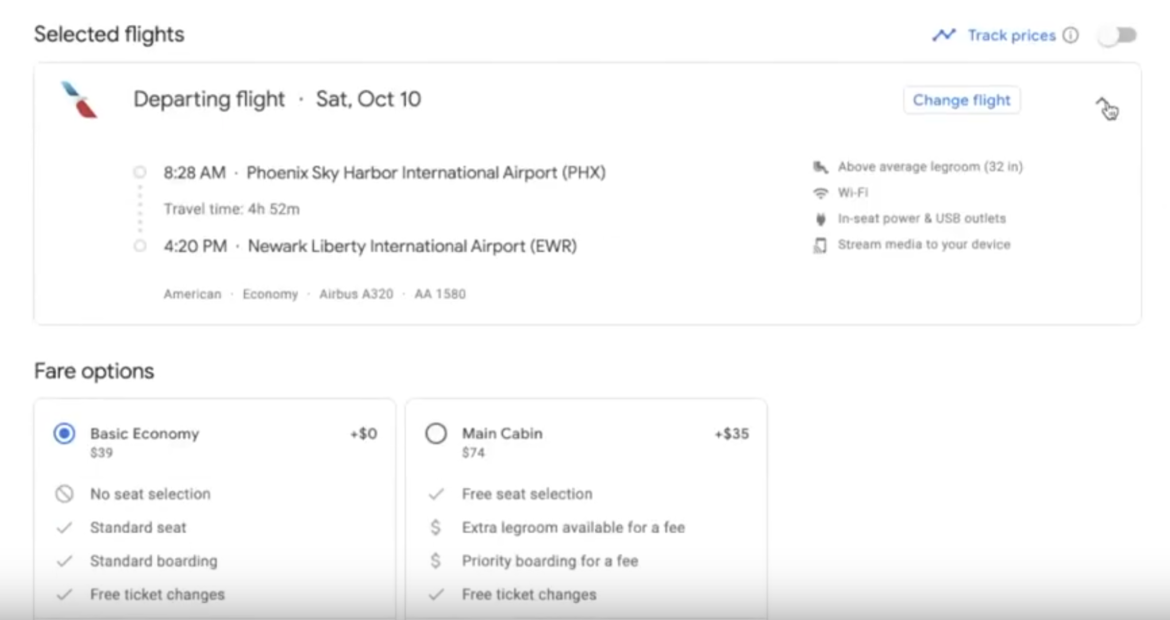Click the no seat selection icon
This screenshot has width=1170, height=620.
click(x=64, y=494)
